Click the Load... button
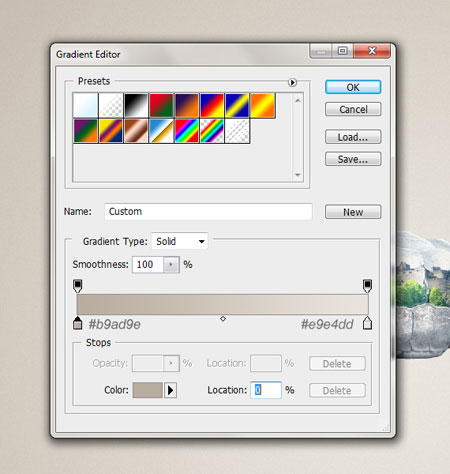The width and height of the screenshot is (450, 474). pos(353,137)
